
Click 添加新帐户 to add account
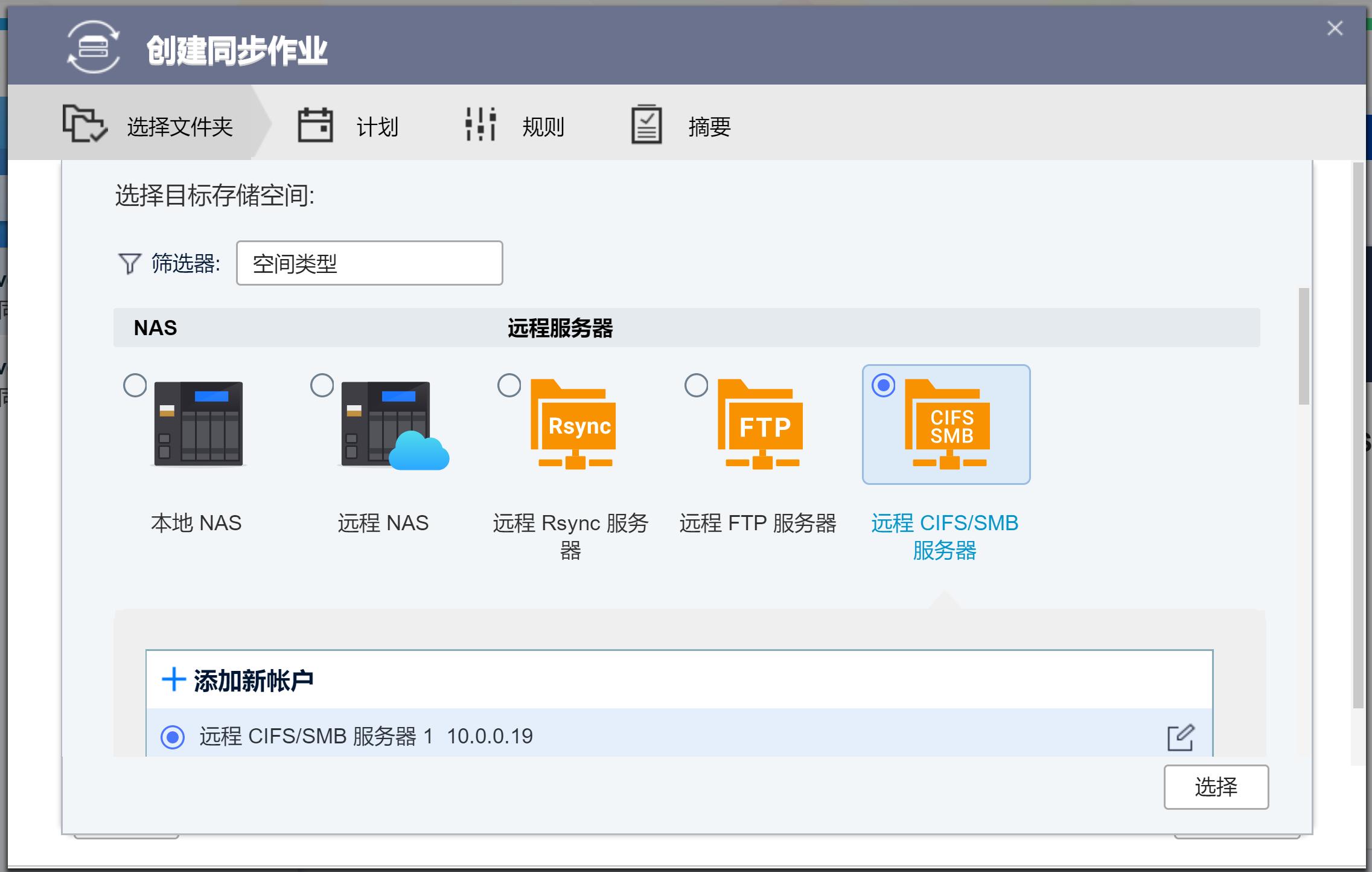click(254, 679)
